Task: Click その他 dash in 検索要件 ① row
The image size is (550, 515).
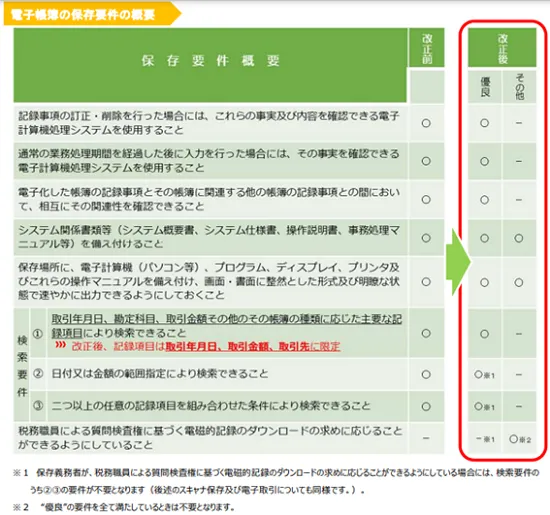Action: (519, 334)
